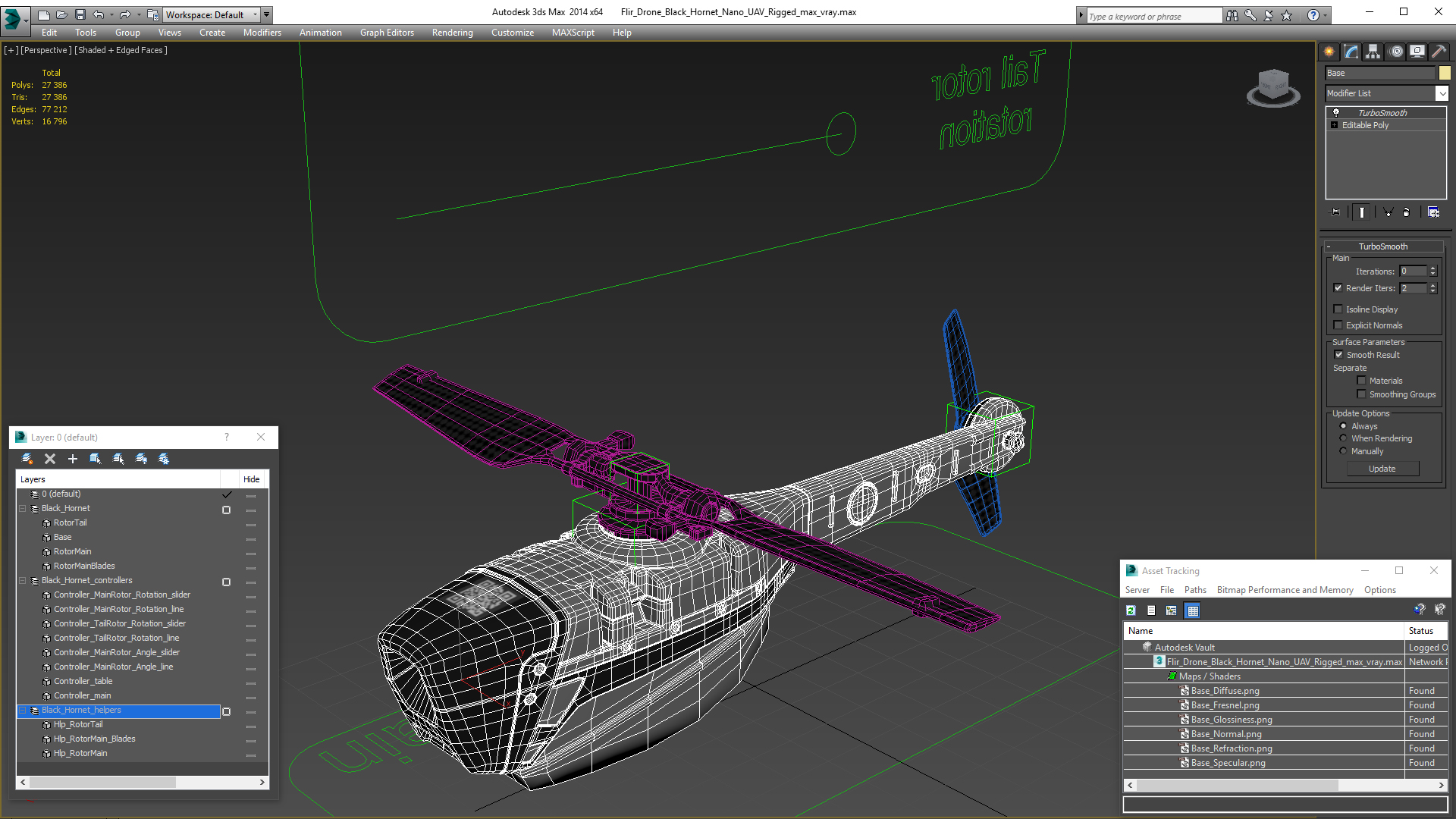Click the Undo arrow in title toolbar
The height and width of the screenshot is (819, 1456).
98,14
